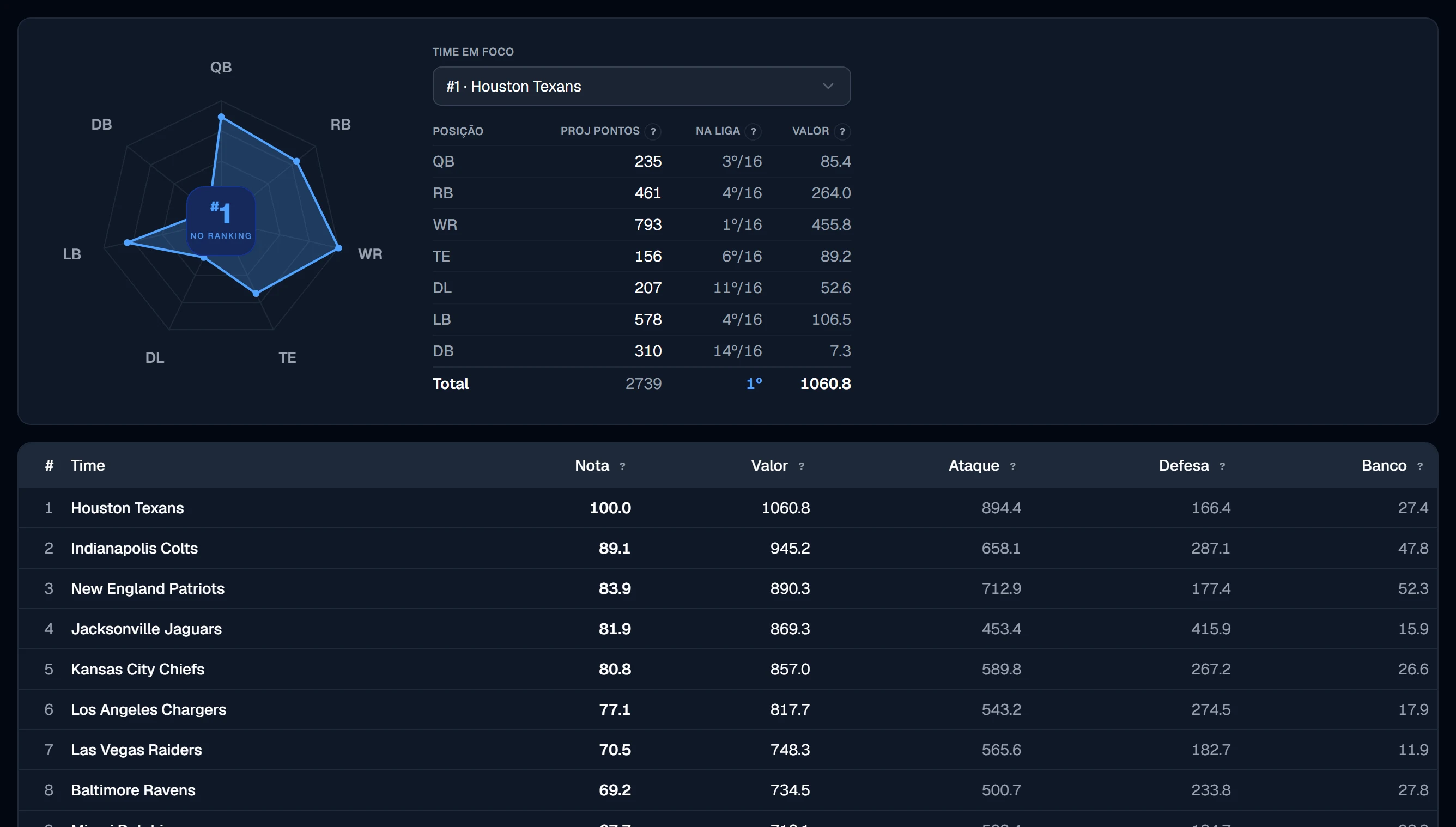The height and width of the screenshot is (827, 1456).
Task: Click the Nota column header
Action: coord(592,466)
